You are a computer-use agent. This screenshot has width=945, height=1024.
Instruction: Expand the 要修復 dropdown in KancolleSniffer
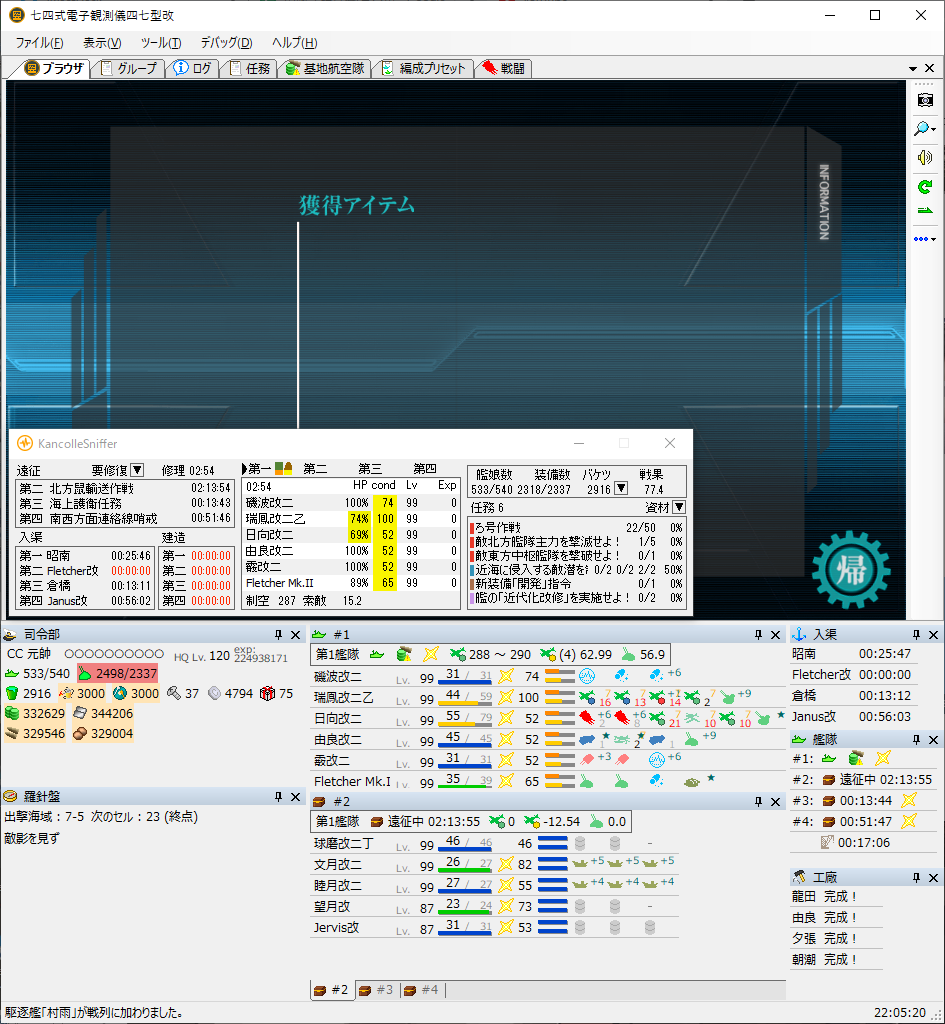pyautogui.click(x=137, y=470)
